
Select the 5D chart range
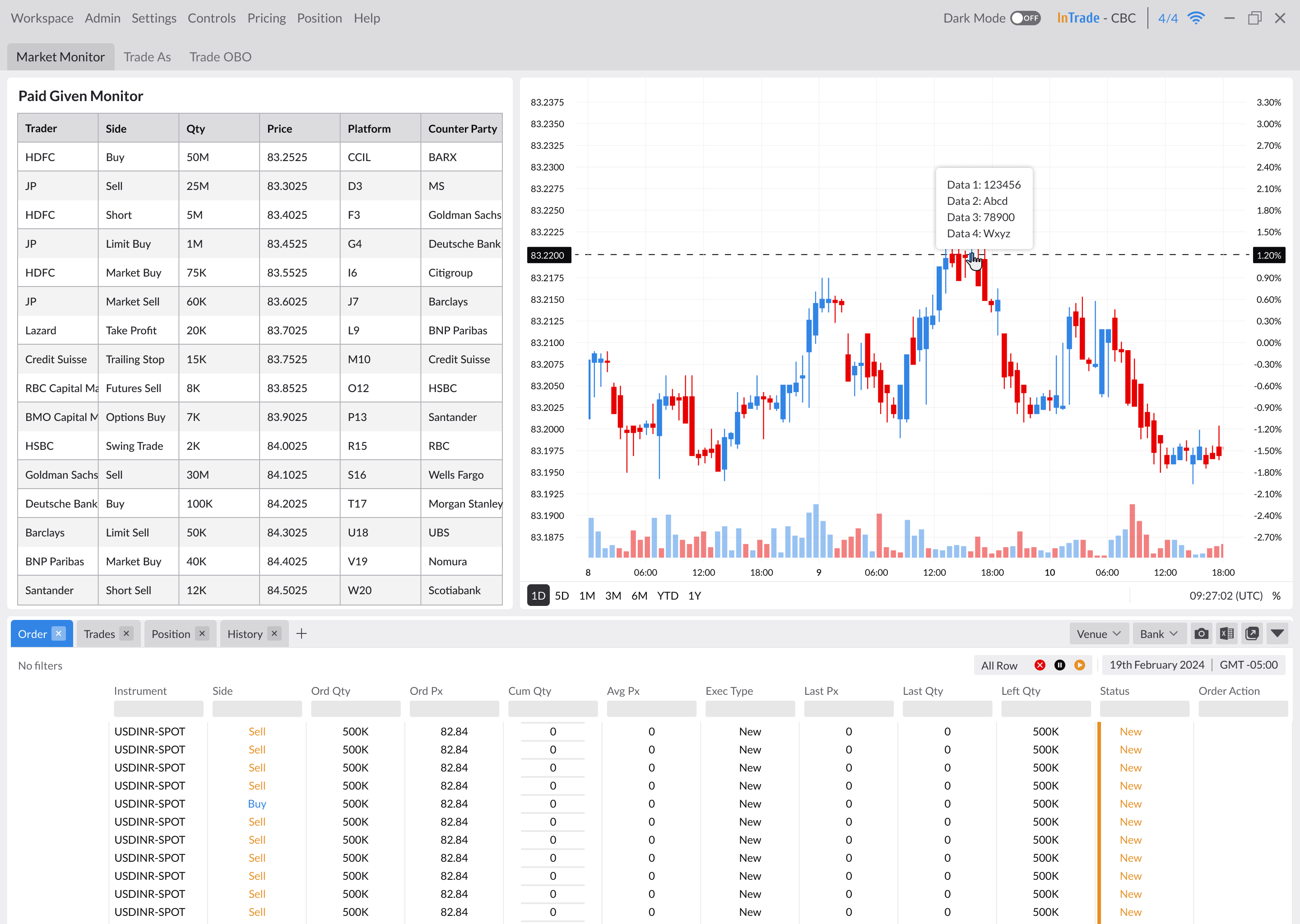click(x=562, y=596)
